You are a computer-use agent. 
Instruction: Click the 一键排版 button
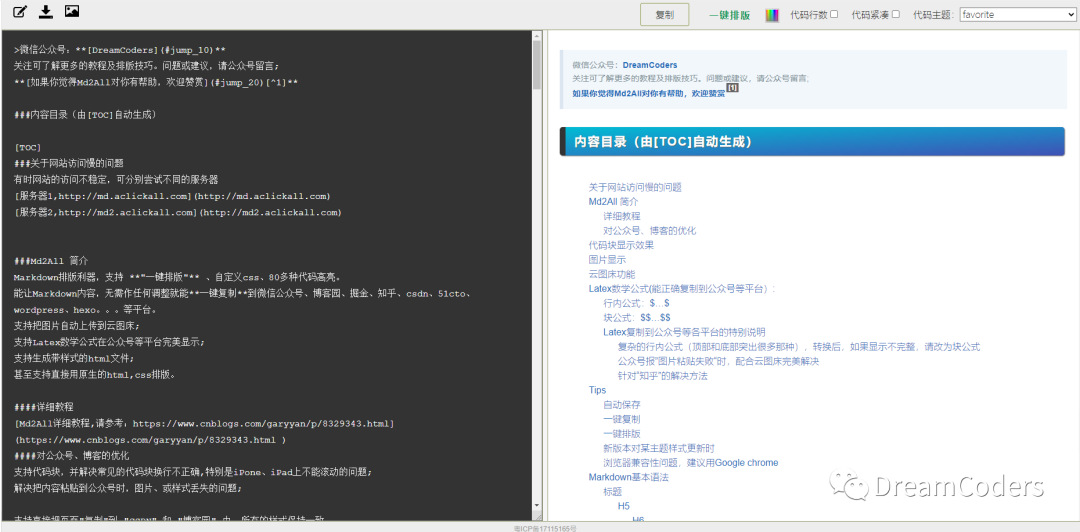729,15
